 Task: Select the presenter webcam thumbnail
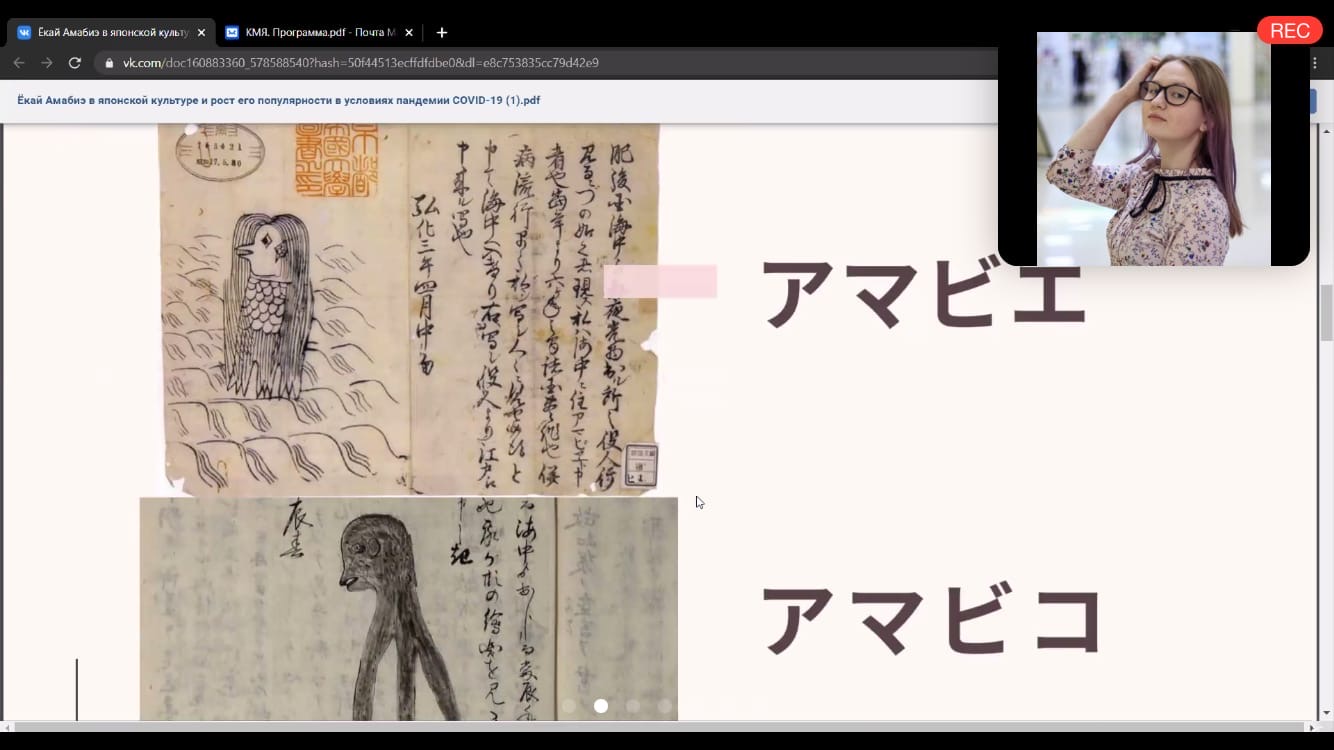pos(1154,149)
